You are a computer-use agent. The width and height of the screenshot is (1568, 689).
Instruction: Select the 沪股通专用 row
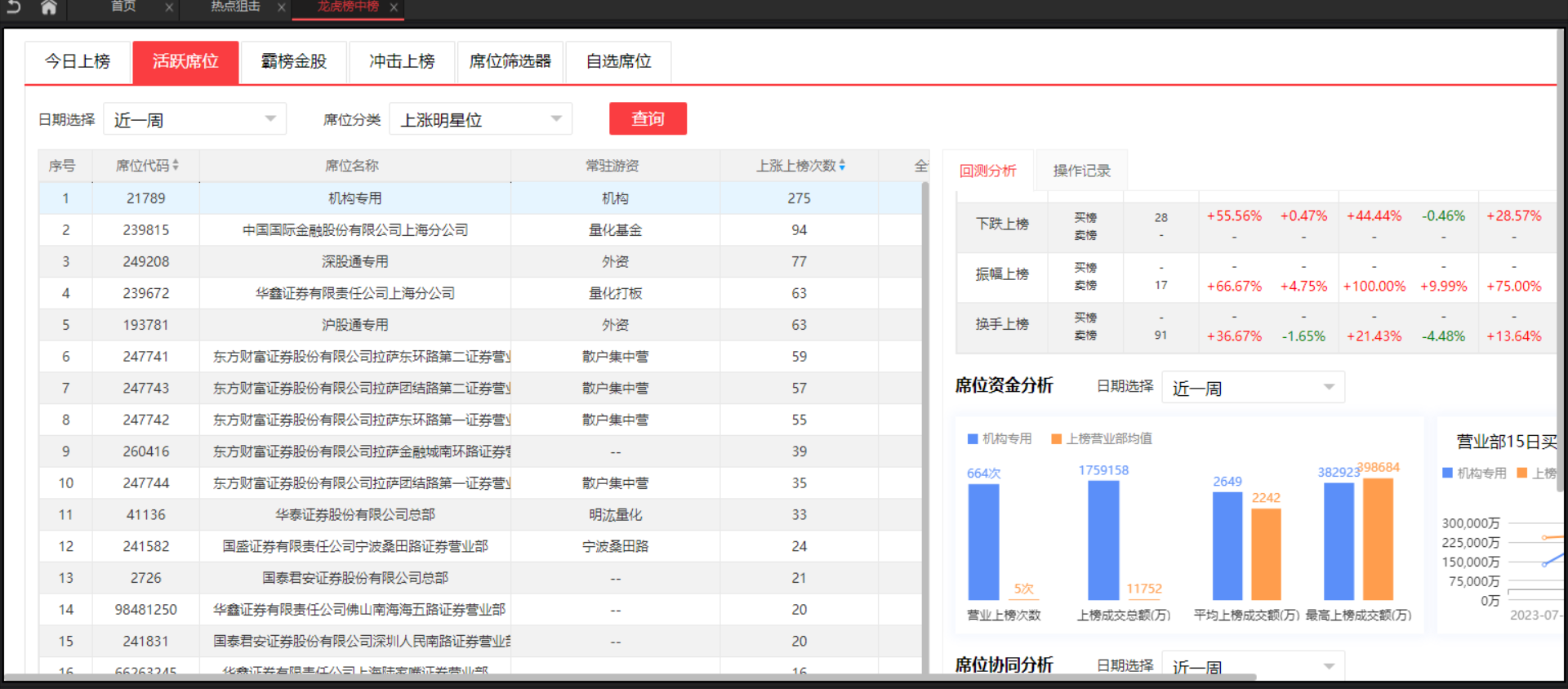(x=480, y=325)
